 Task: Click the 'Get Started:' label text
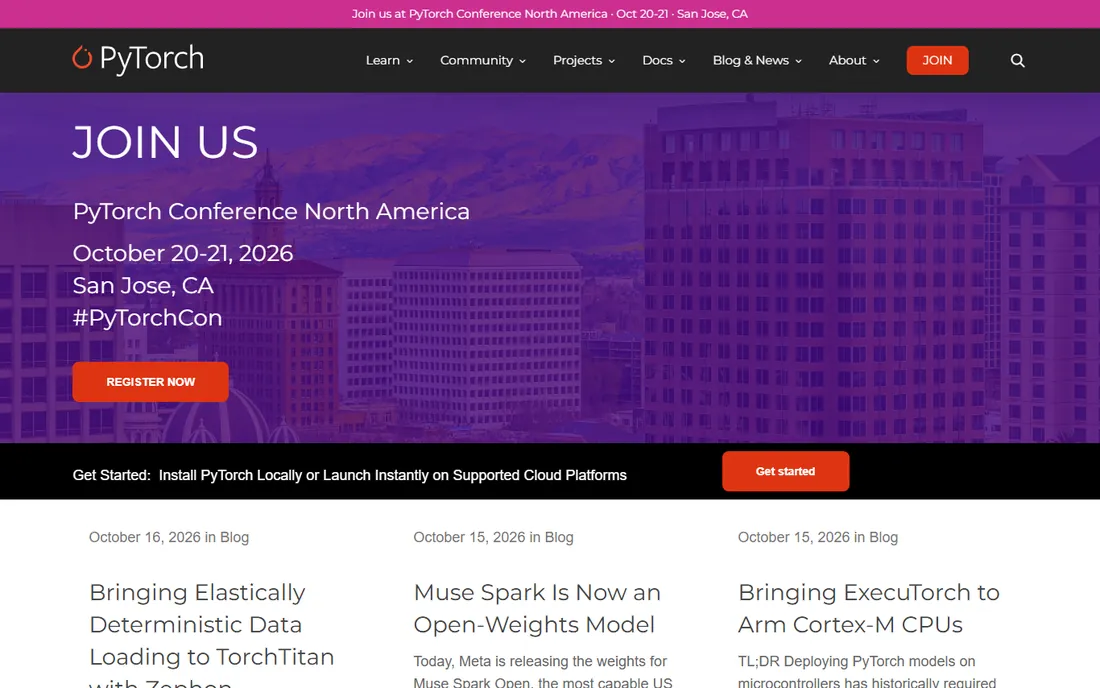pyautogui.click(x=112, y=475)
